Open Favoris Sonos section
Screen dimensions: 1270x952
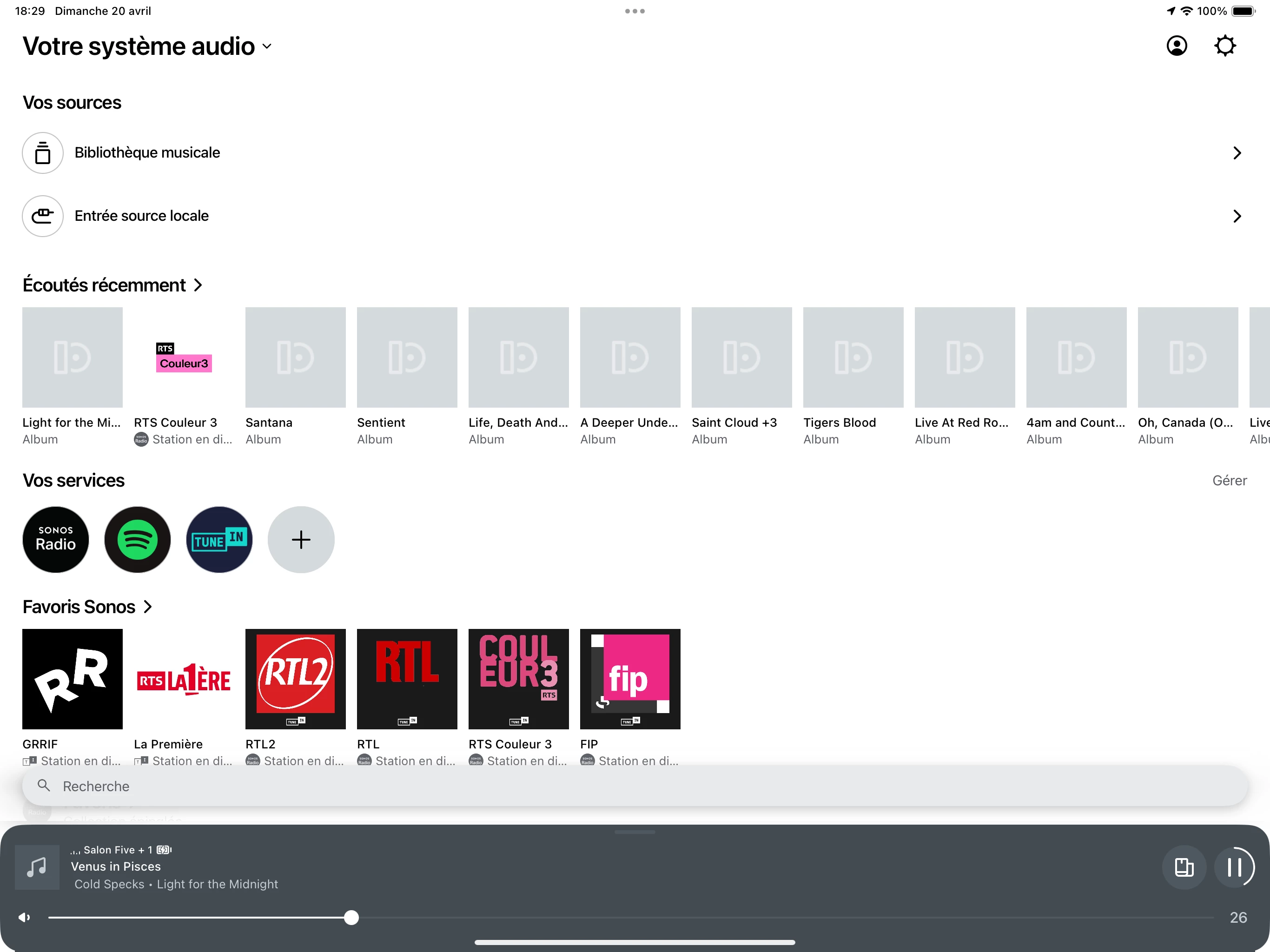[87, 606]
